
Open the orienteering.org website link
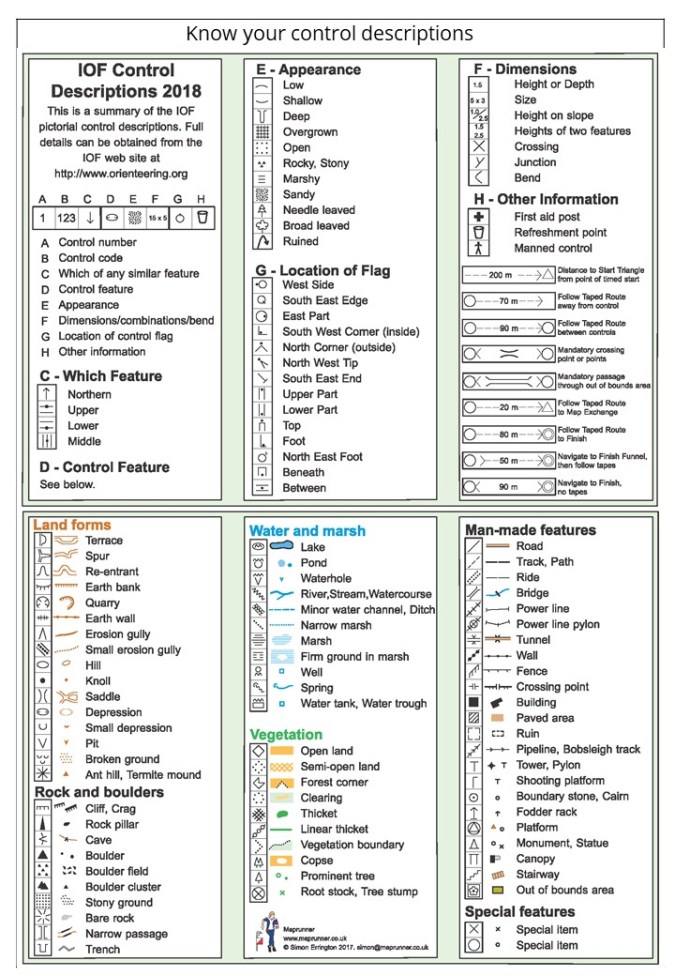[121, 174]
